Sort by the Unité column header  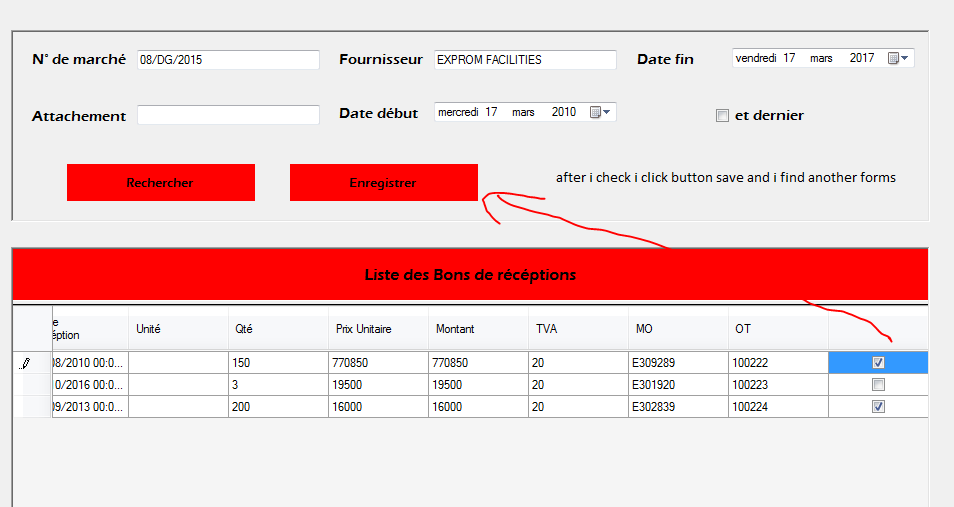coord(178,329)
